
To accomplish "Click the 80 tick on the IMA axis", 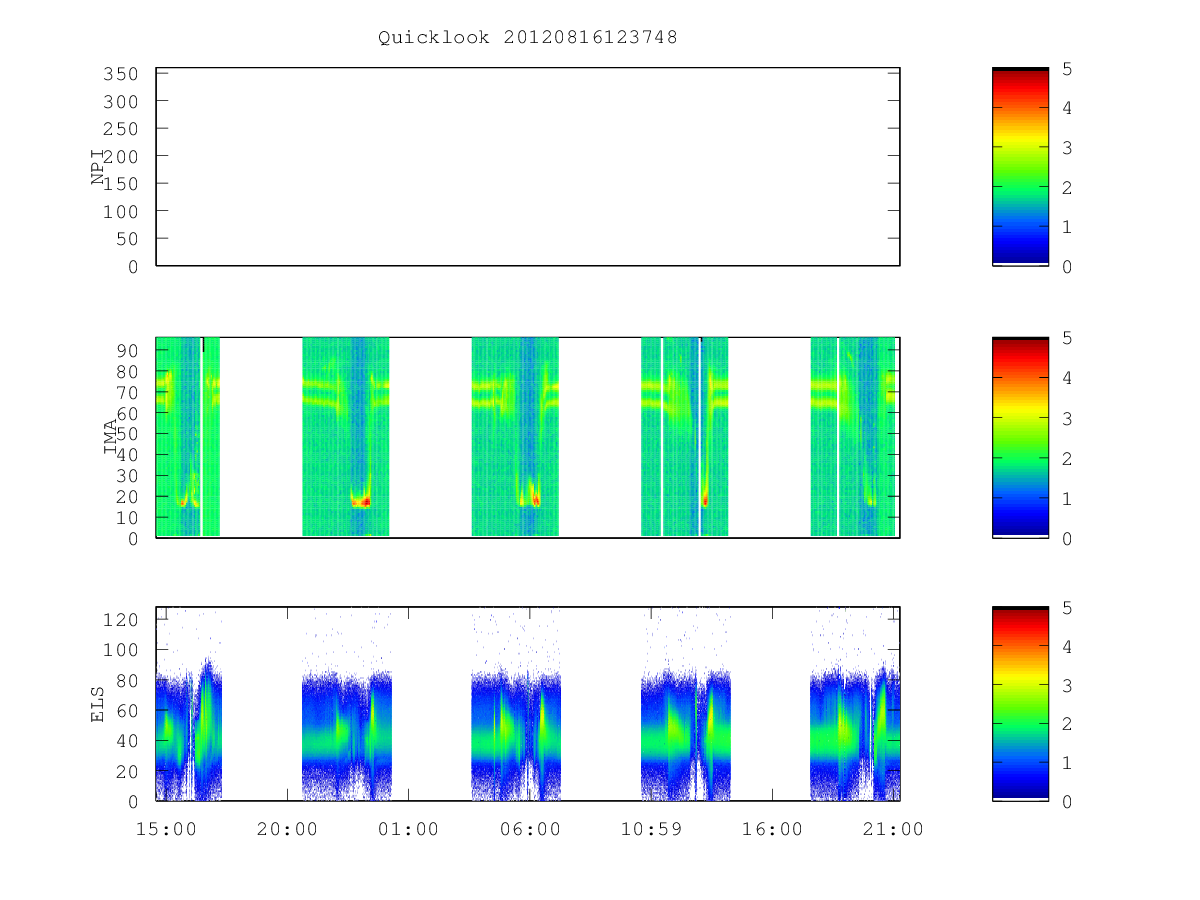I will coord(125,371).
